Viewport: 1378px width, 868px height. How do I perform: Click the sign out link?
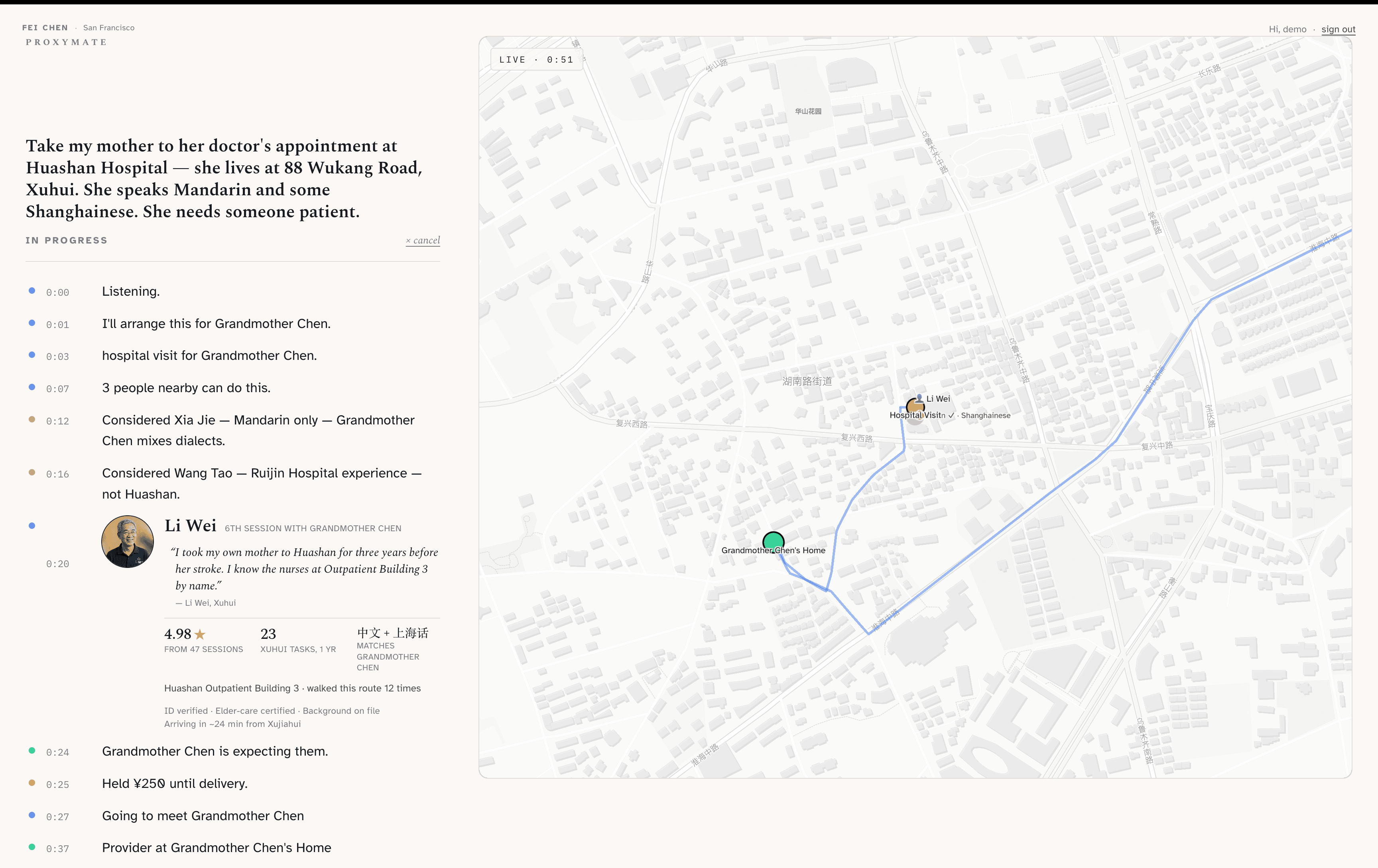pos(1338,29)
